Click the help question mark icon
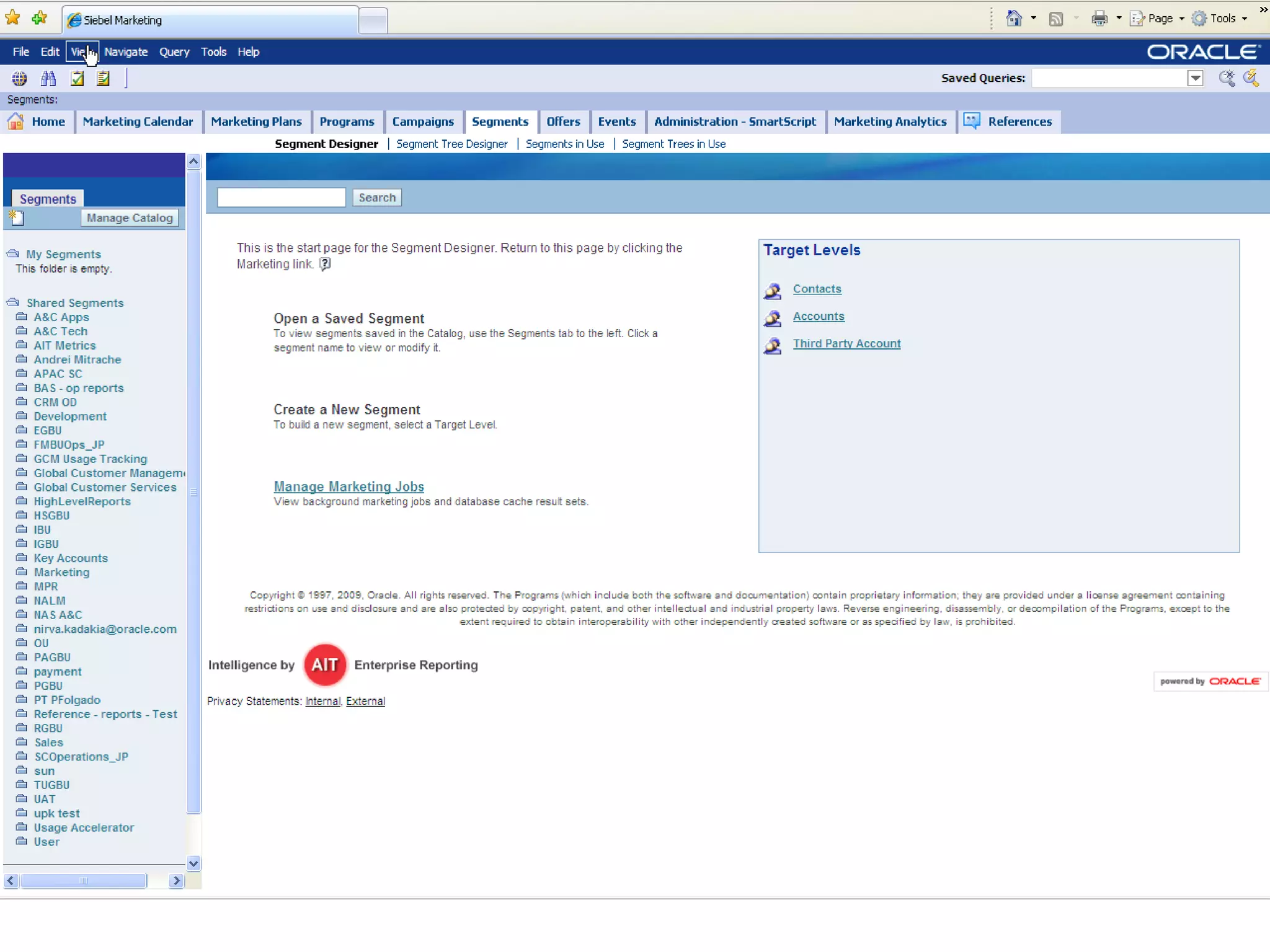The width and height of the screenshot is (1270, 952). pyautogui.click(x=325, y=264)
